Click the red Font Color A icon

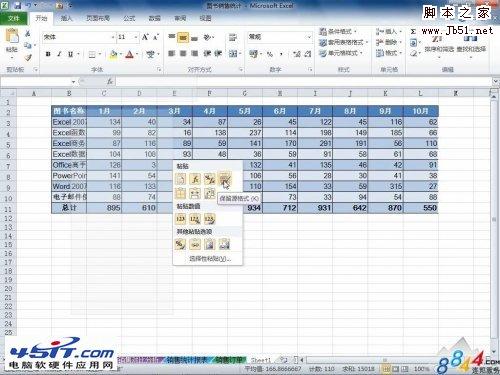(129, 54)
